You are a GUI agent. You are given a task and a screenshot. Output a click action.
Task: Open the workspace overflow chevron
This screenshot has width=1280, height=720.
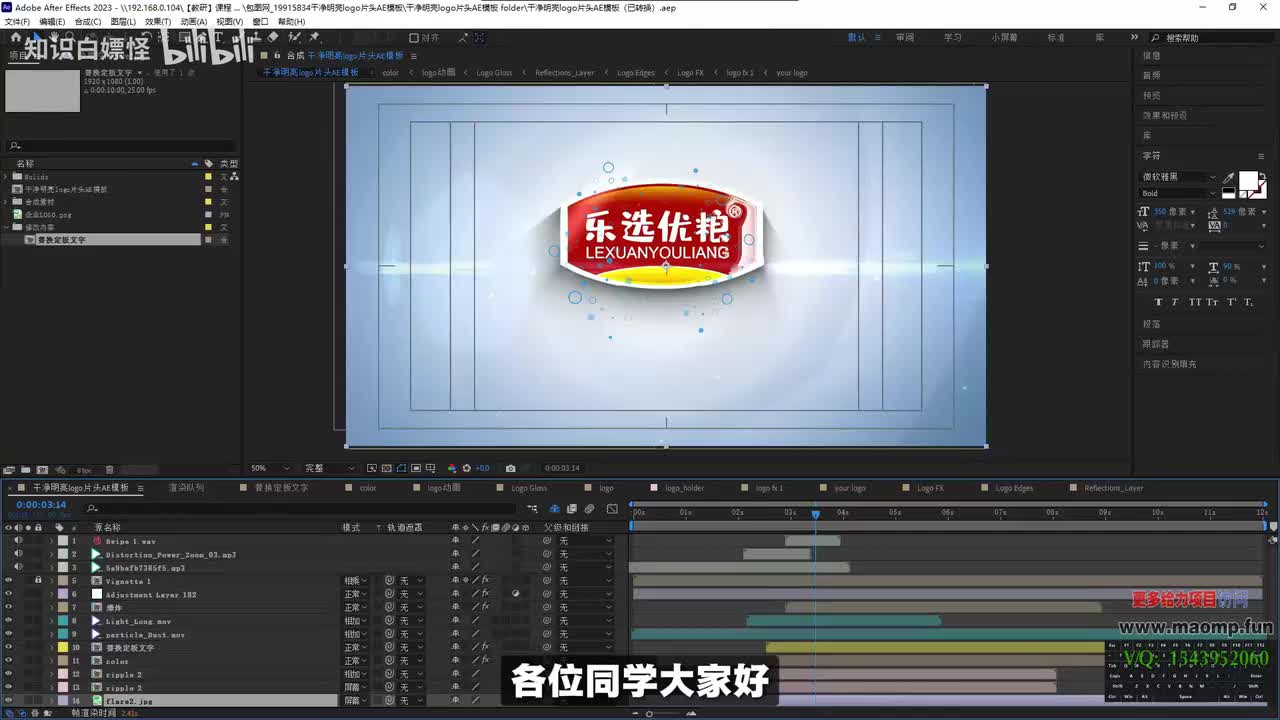(1135, 37)
